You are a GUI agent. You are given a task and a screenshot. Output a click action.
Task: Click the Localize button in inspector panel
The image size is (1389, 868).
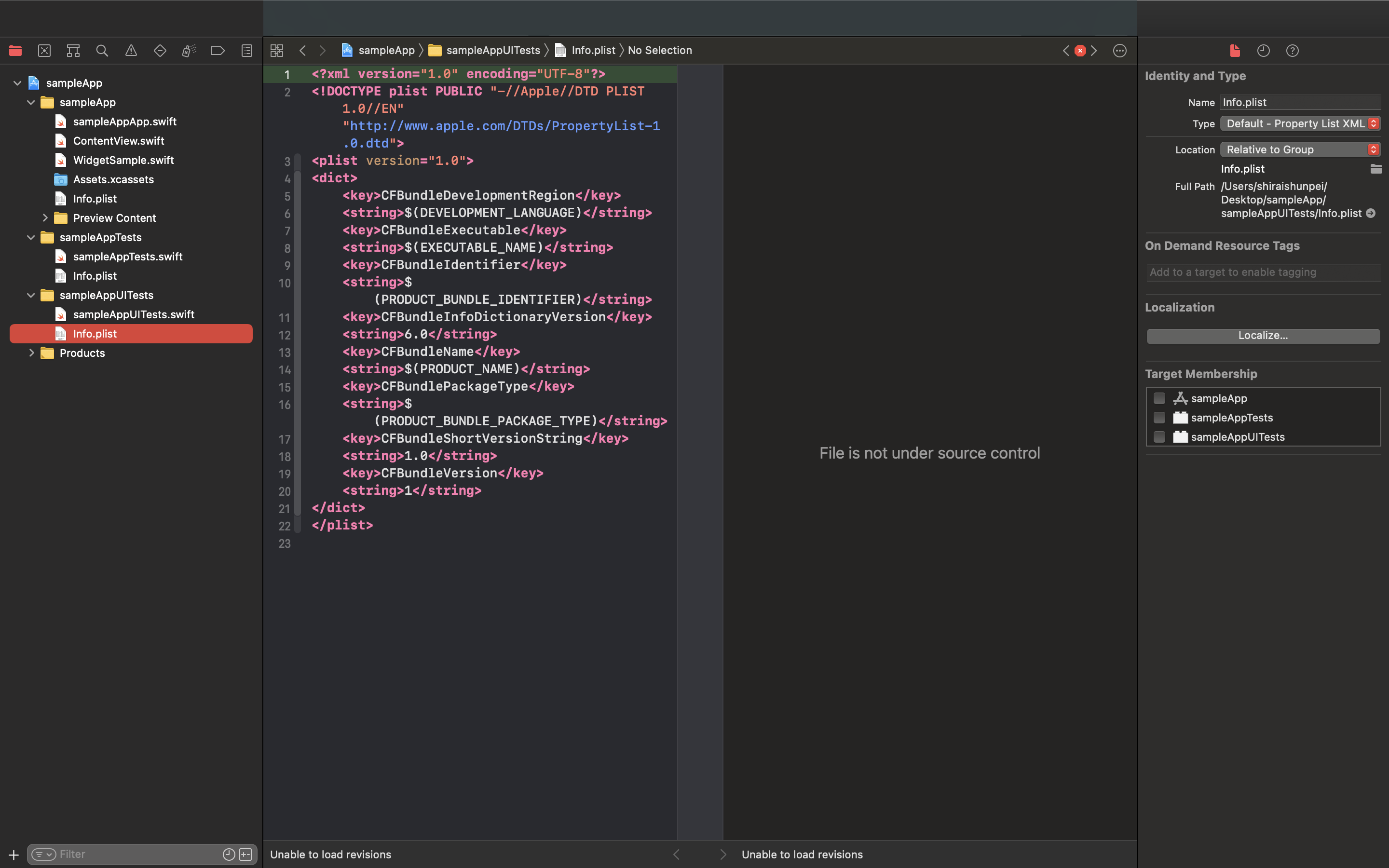coord(1263,335)
